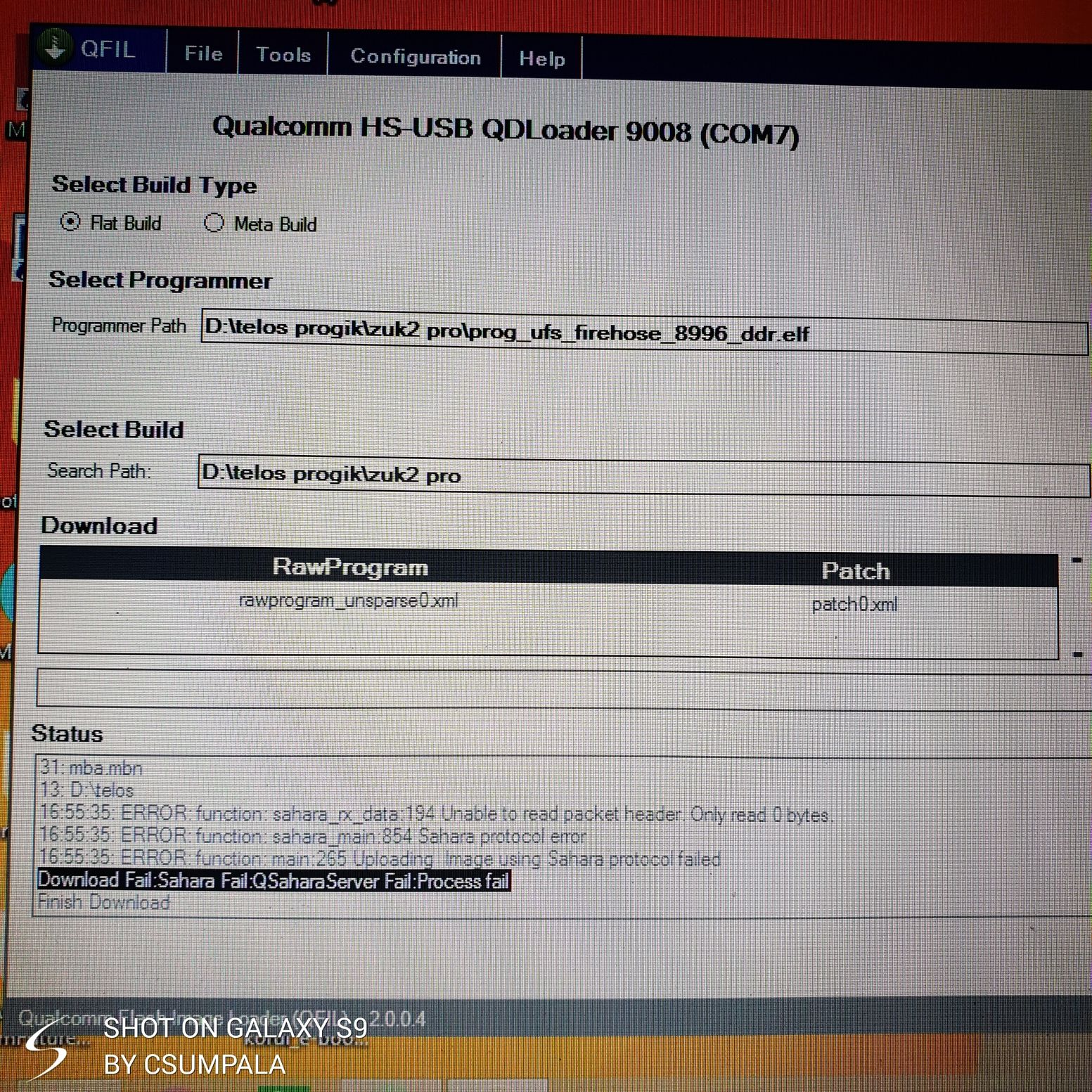Screen dimensions: 1092x1092
Task: Select the highlighted Download Fail:Sahara Fail line
Action: [x=274, y=880]
